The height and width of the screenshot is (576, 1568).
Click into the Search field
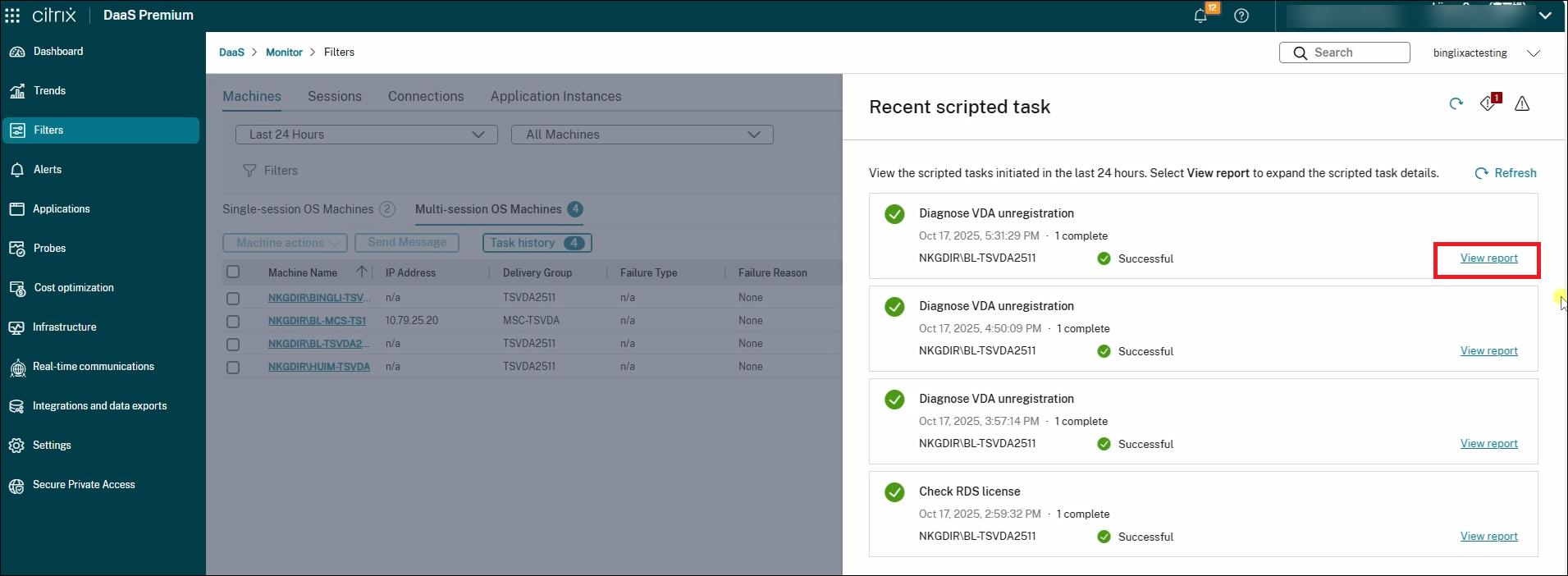click(x=1345, y=53)
